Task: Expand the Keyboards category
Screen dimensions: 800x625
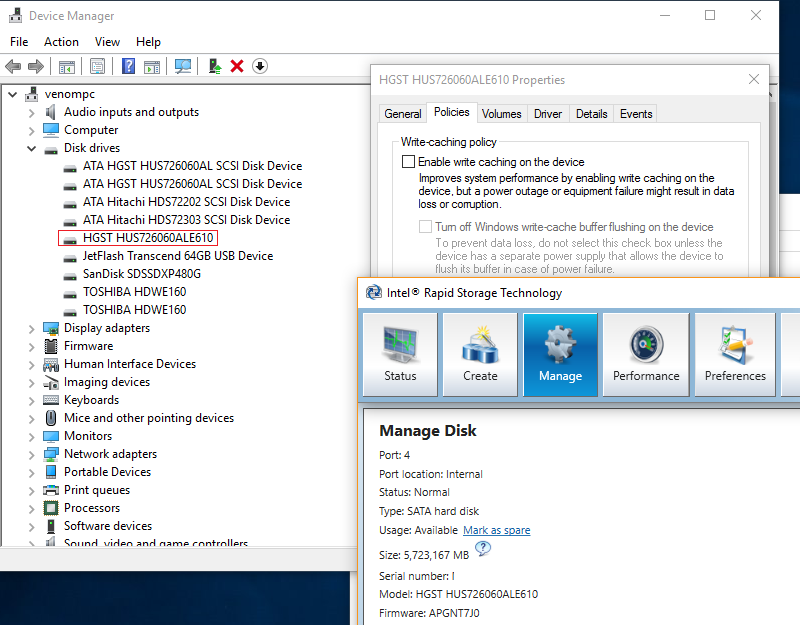Action: click(x=32, y=401)
